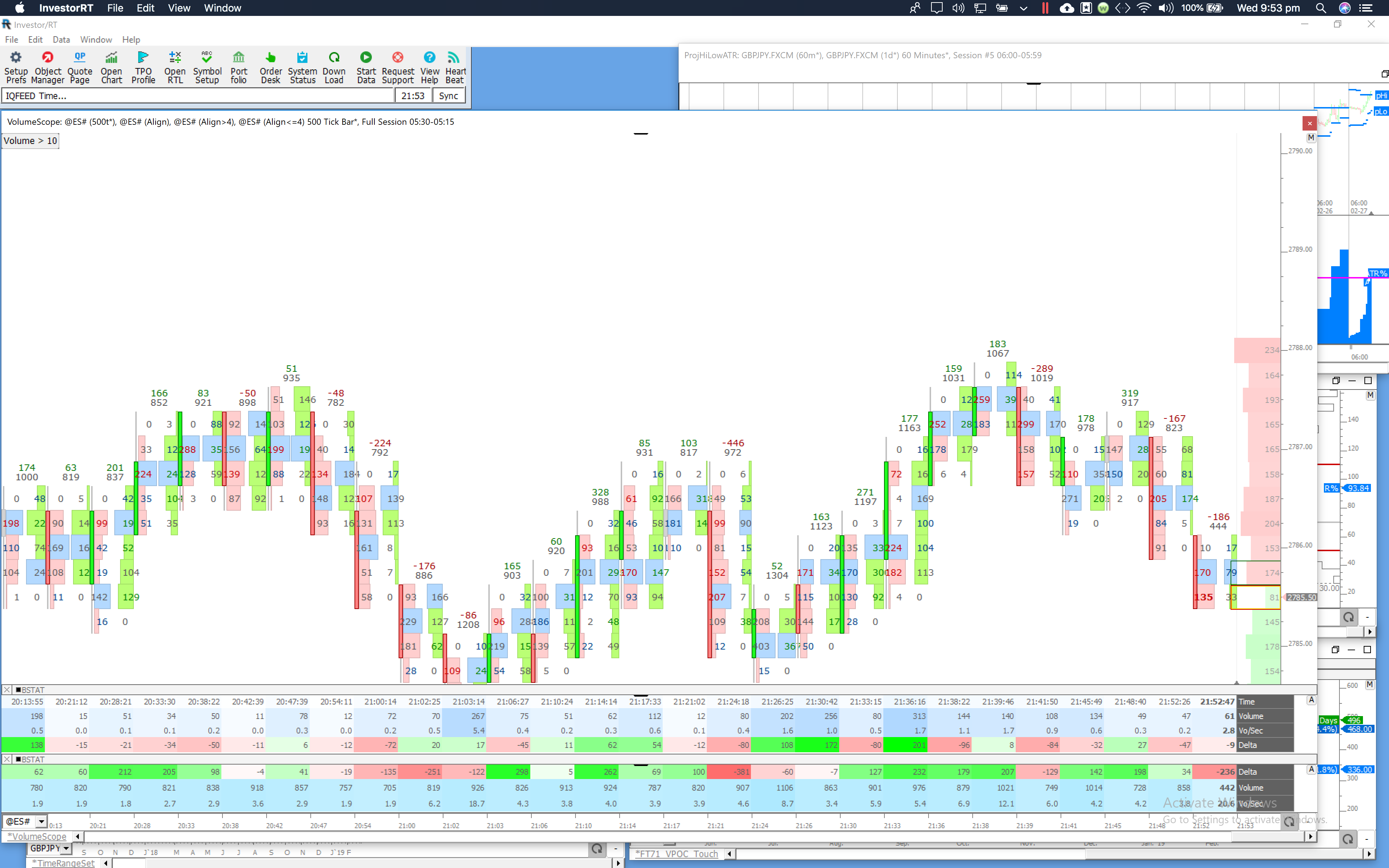Switch to the *VolumeScope chart tab
Image resolution: width=1389 pixels, height=868 pixels.
click(x=37, y=837)
